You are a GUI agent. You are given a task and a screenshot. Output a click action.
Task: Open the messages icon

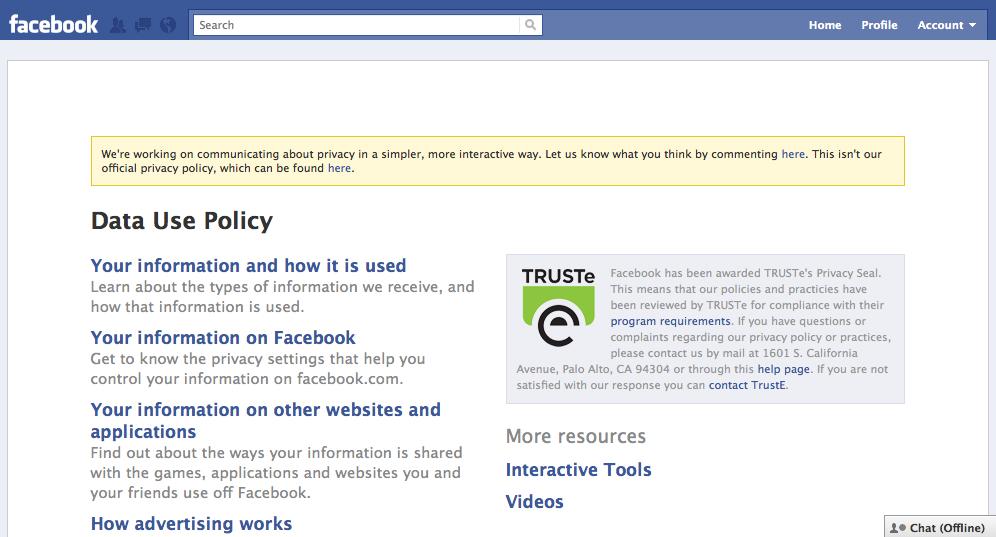pos(143,25)
